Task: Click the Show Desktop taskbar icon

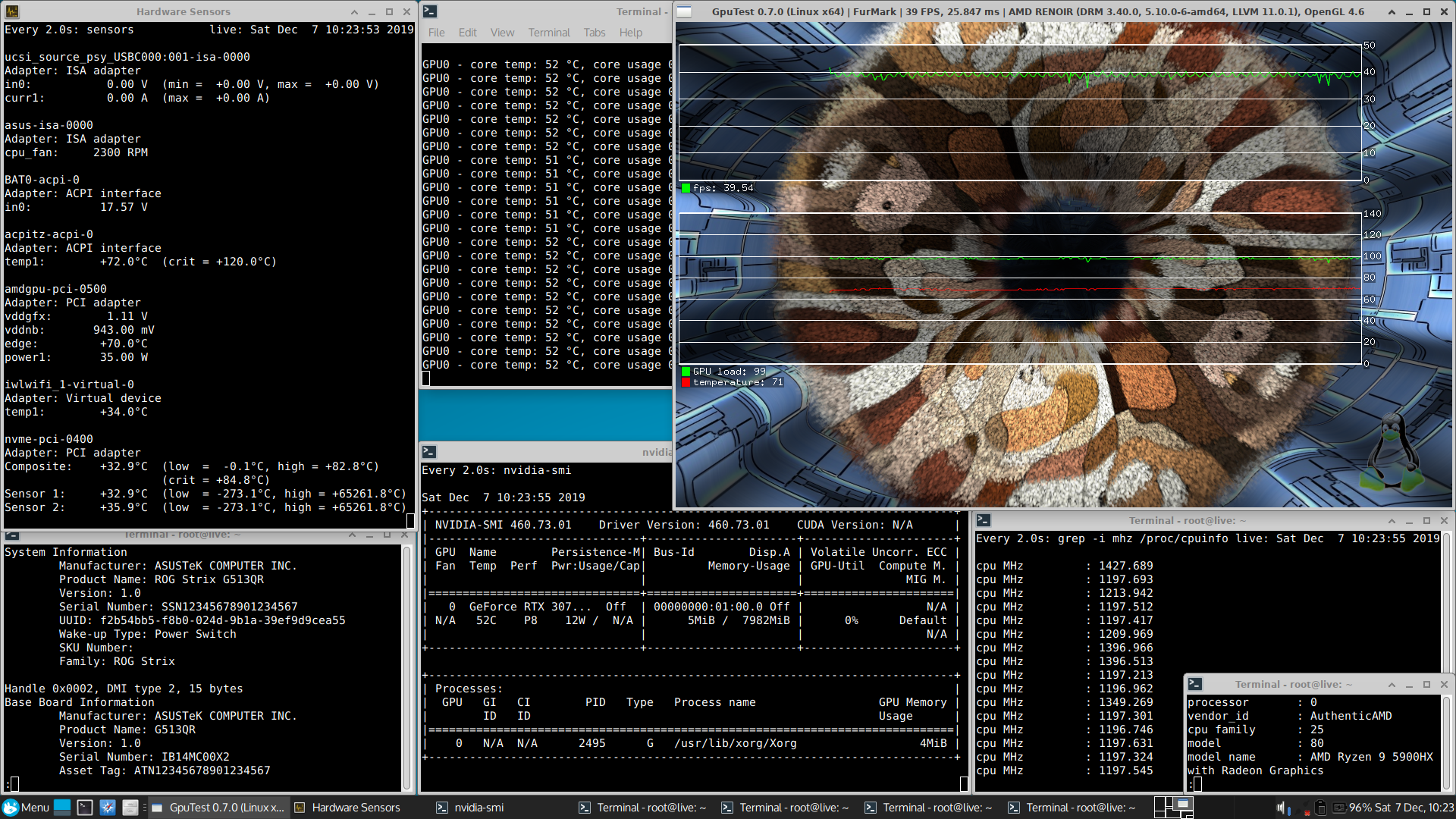Action: point(62,808)
